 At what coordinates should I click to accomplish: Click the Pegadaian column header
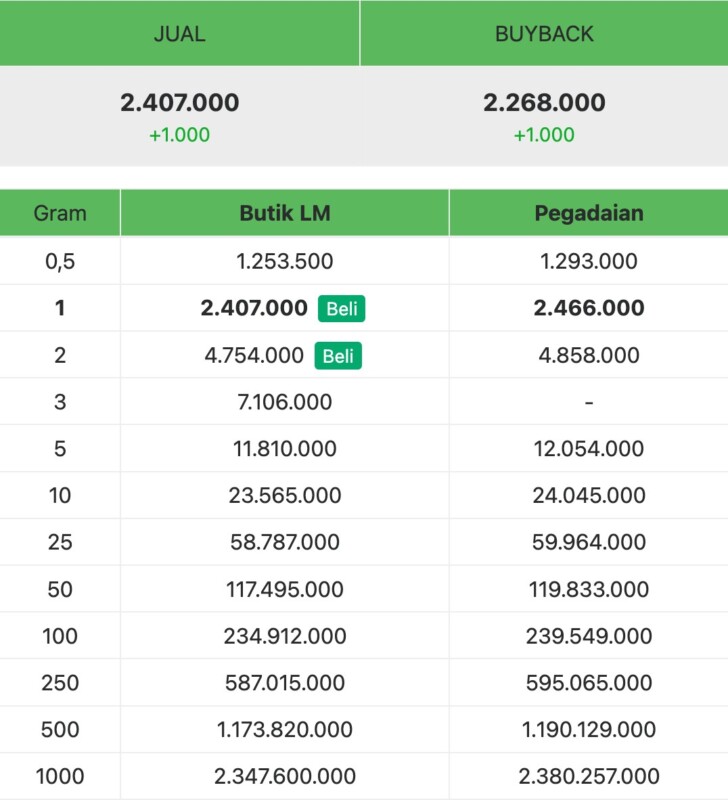coord(588,213)
